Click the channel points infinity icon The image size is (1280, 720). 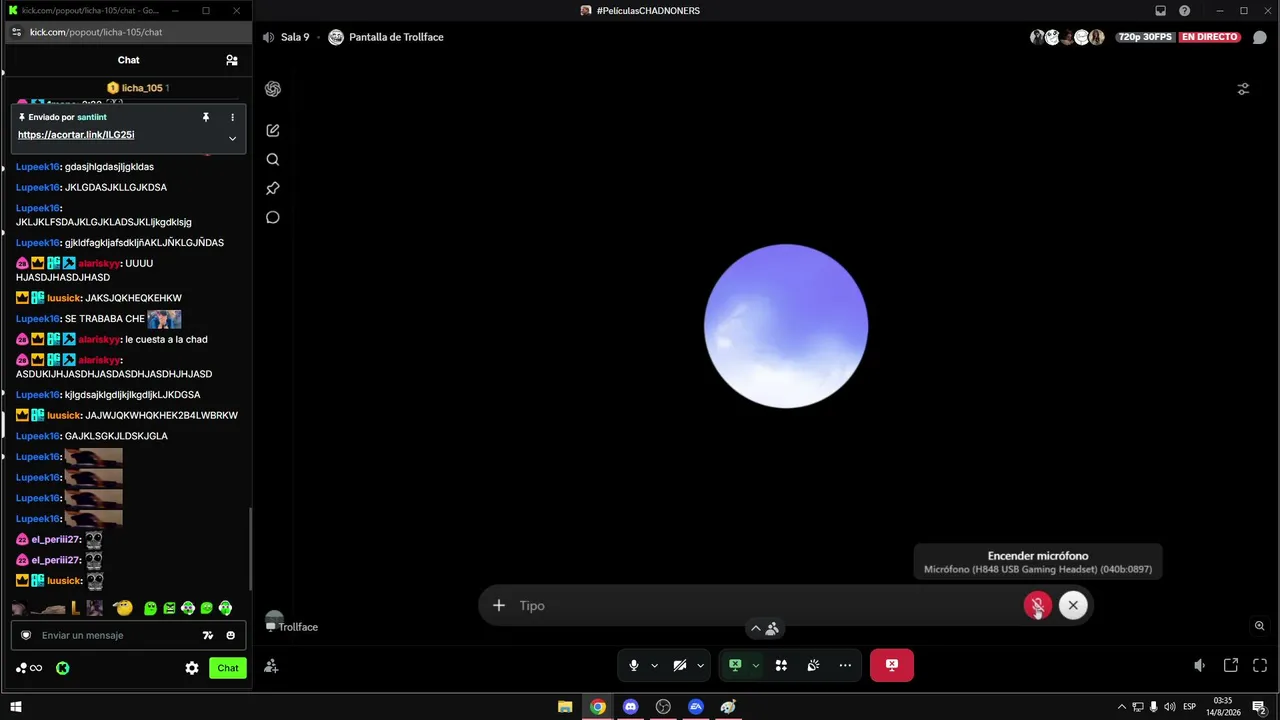[x=29, y=668]
